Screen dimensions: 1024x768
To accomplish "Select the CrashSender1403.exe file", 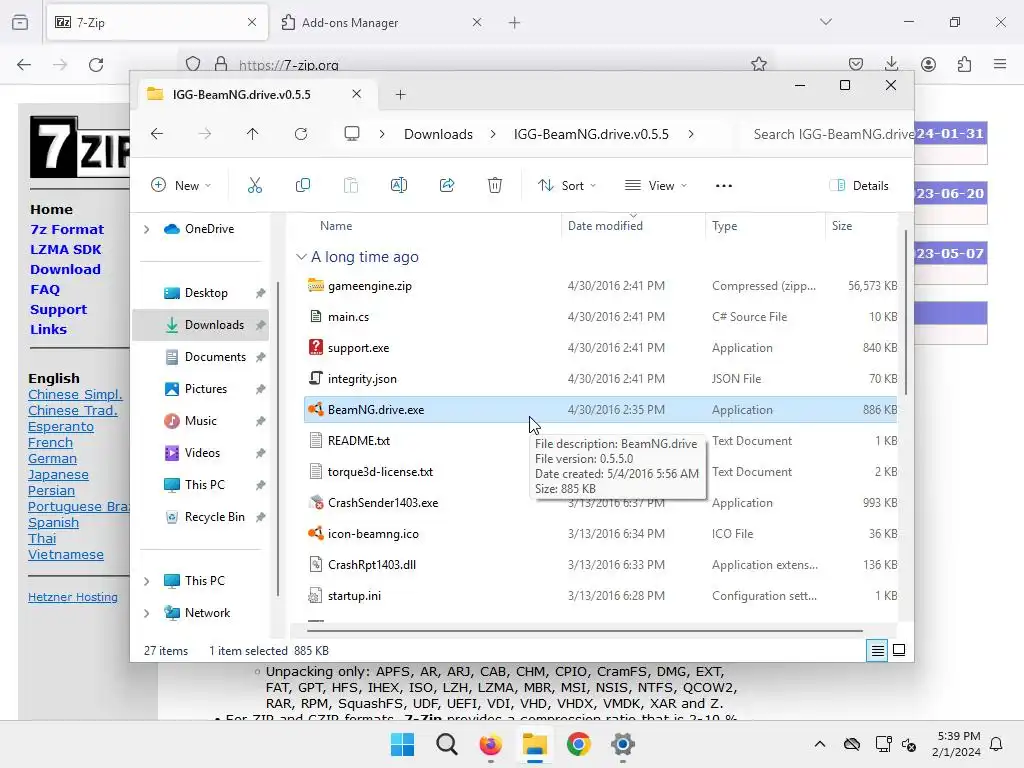I will coord(601,503).
